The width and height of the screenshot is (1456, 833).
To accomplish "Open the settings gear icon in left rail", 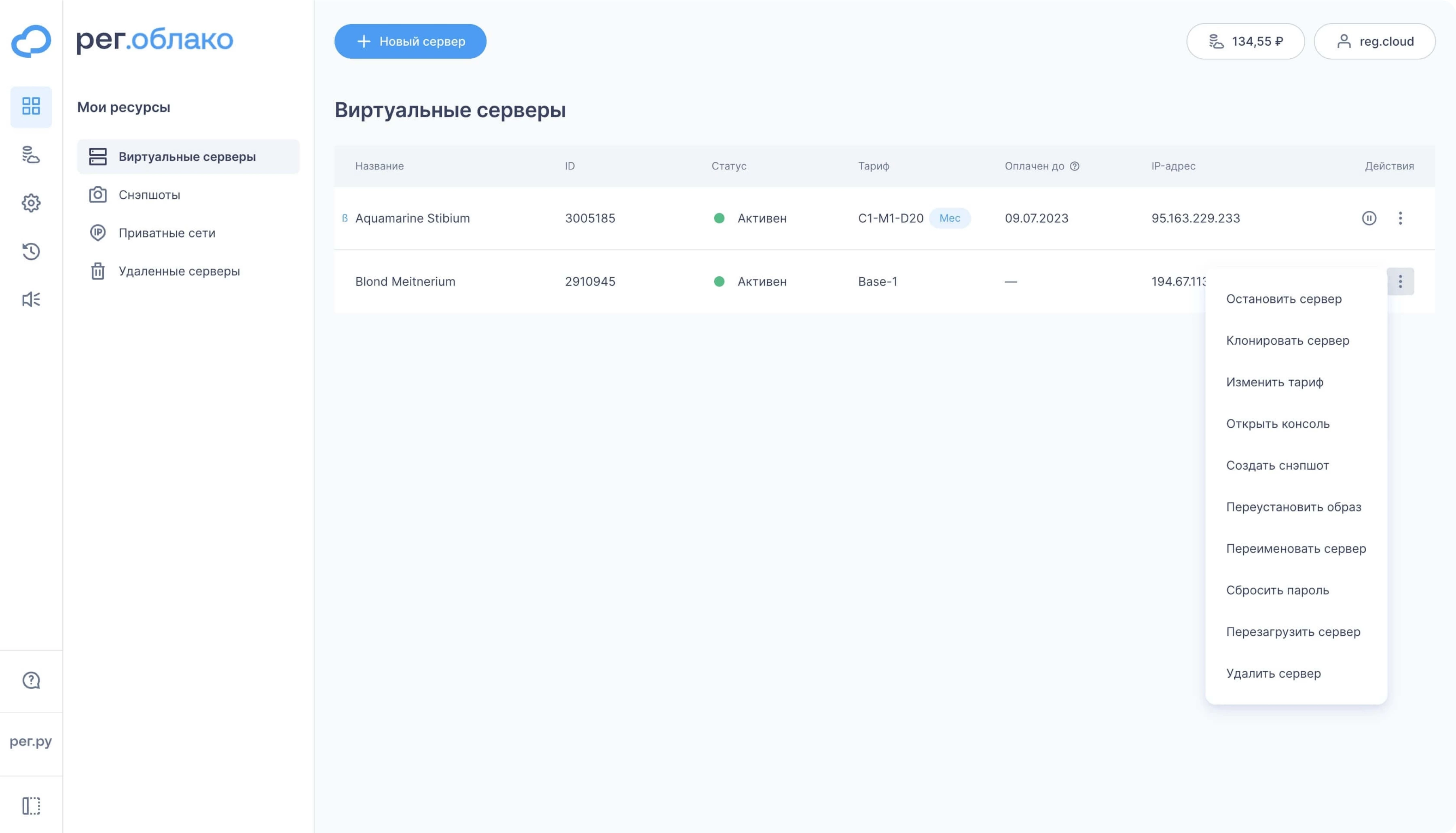I will coord(31,203).
